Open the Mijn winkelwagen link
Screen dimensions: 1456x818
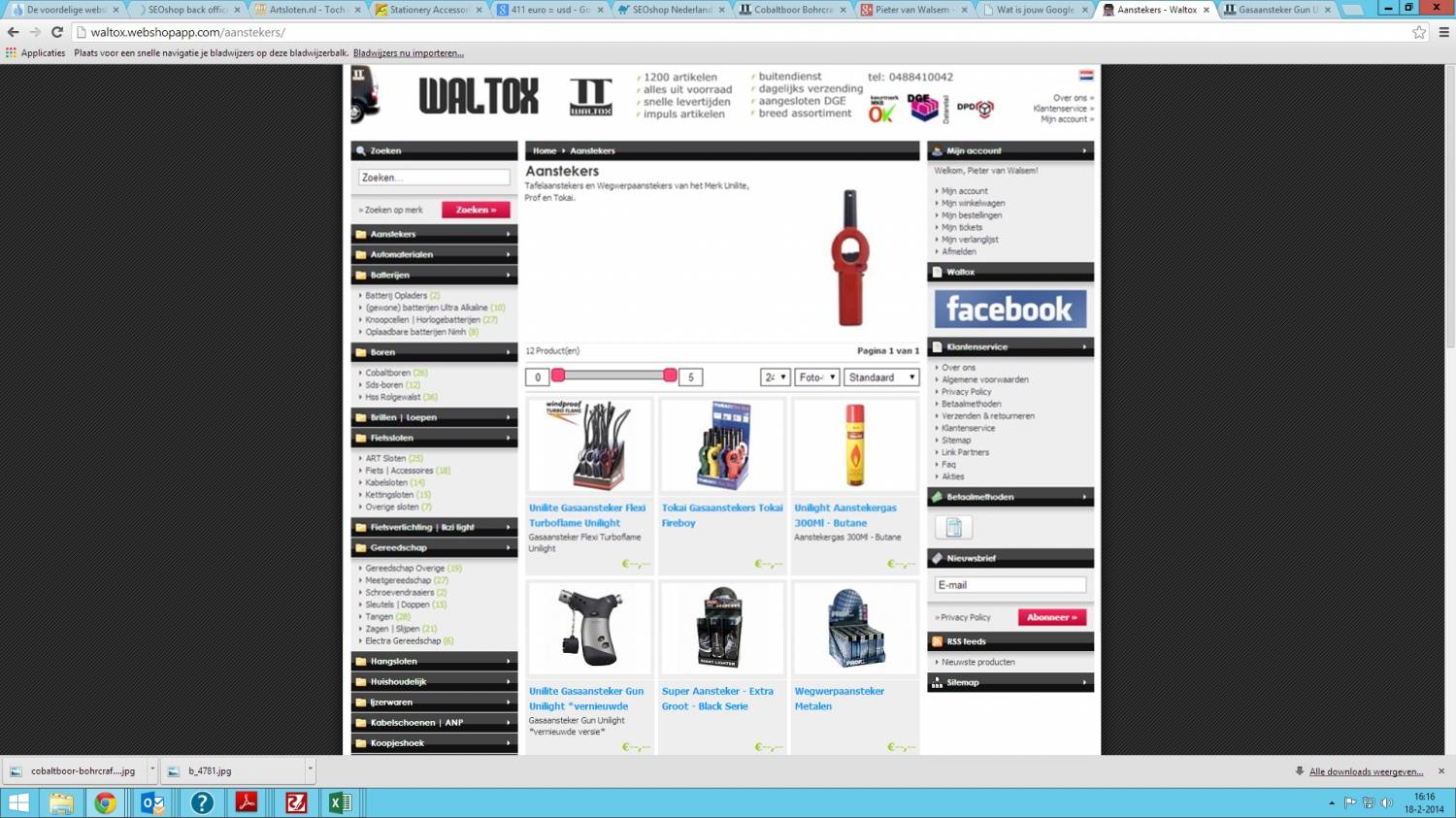[973, 204]
